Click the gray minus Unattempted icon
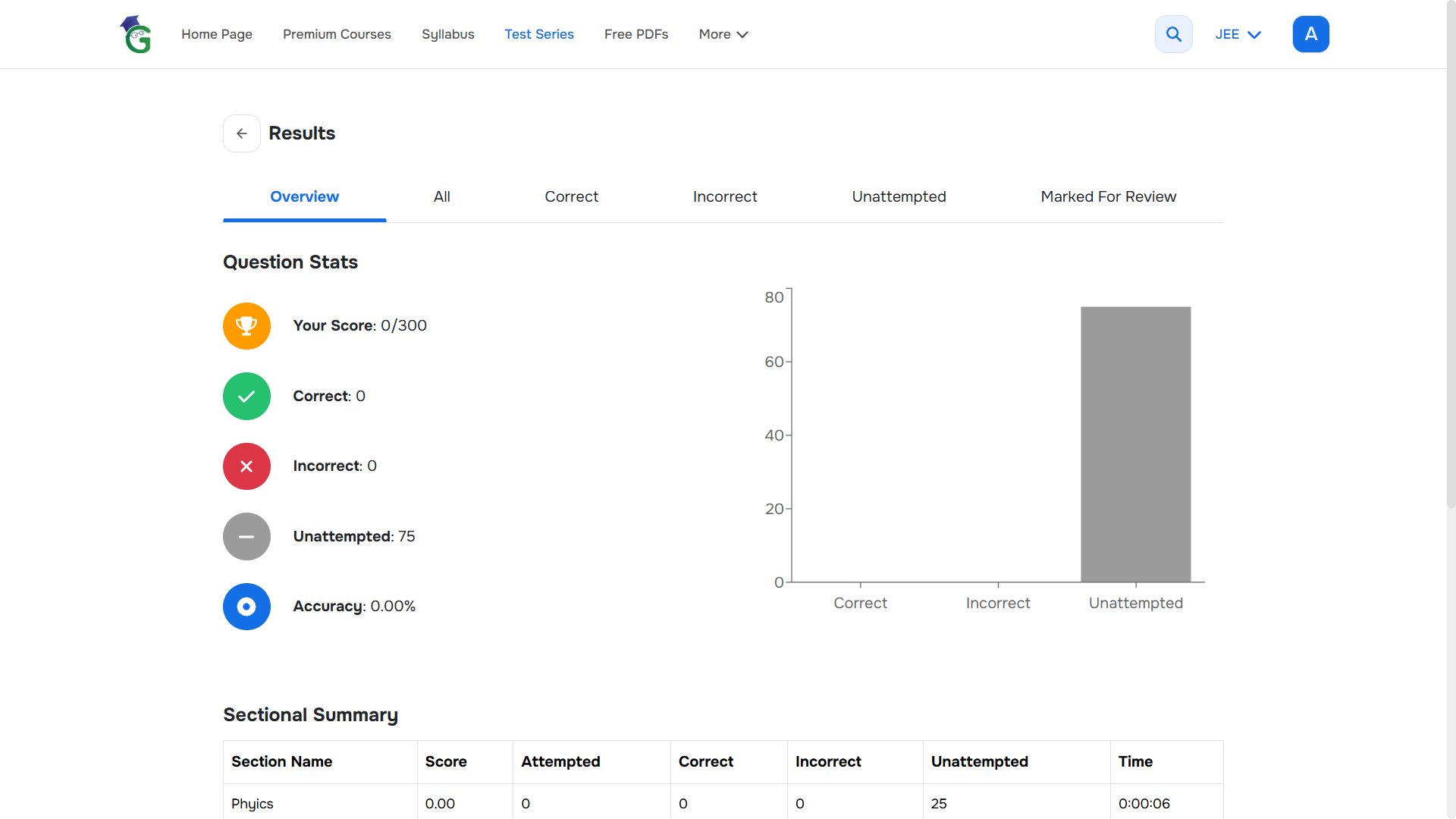This screenshot has width=1456, height=819. (x=246, y=536)
